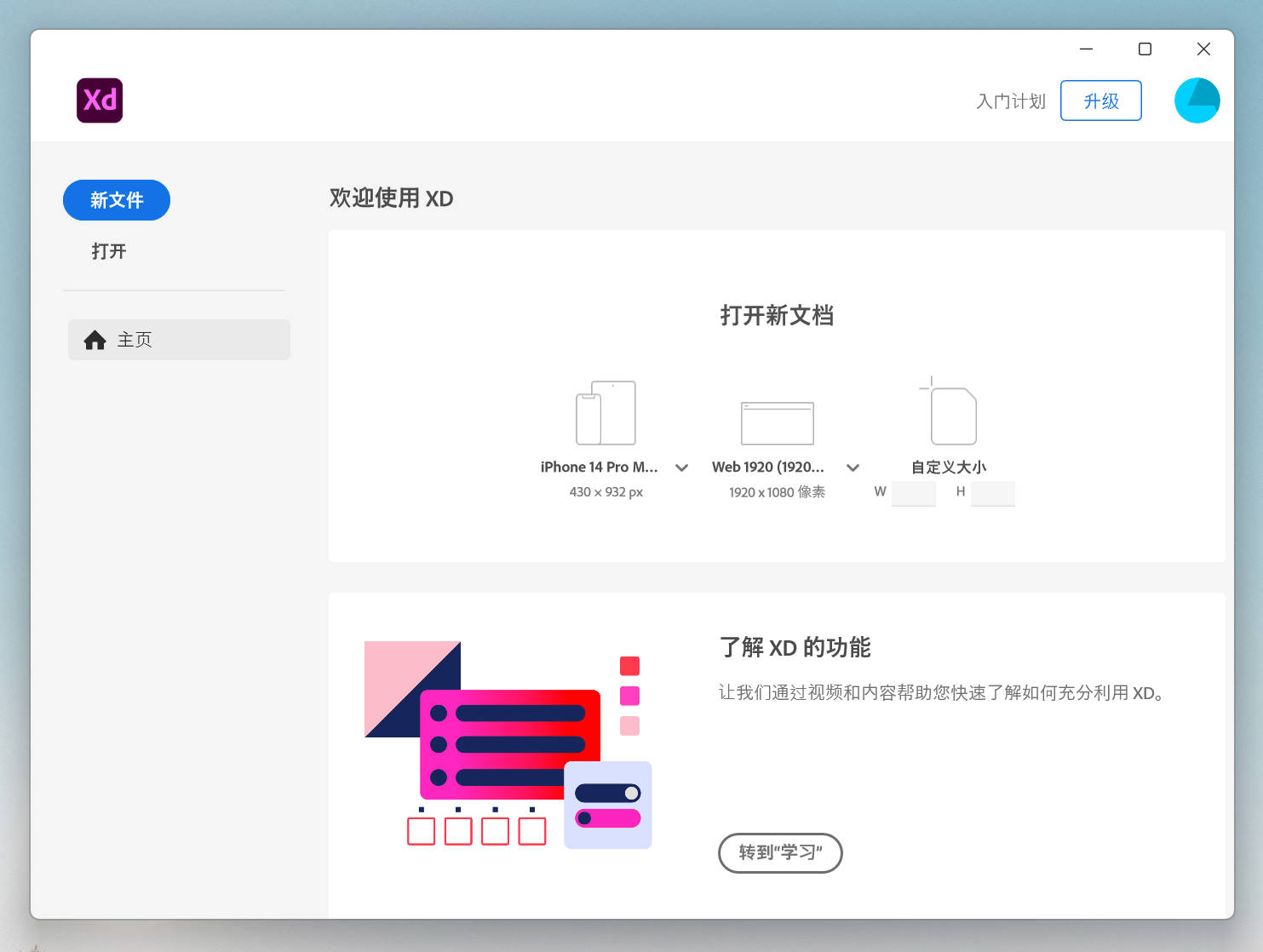Minimize the XD window
The height and width of the screenshot is (952, 1263).
[x=1086, y=49]
